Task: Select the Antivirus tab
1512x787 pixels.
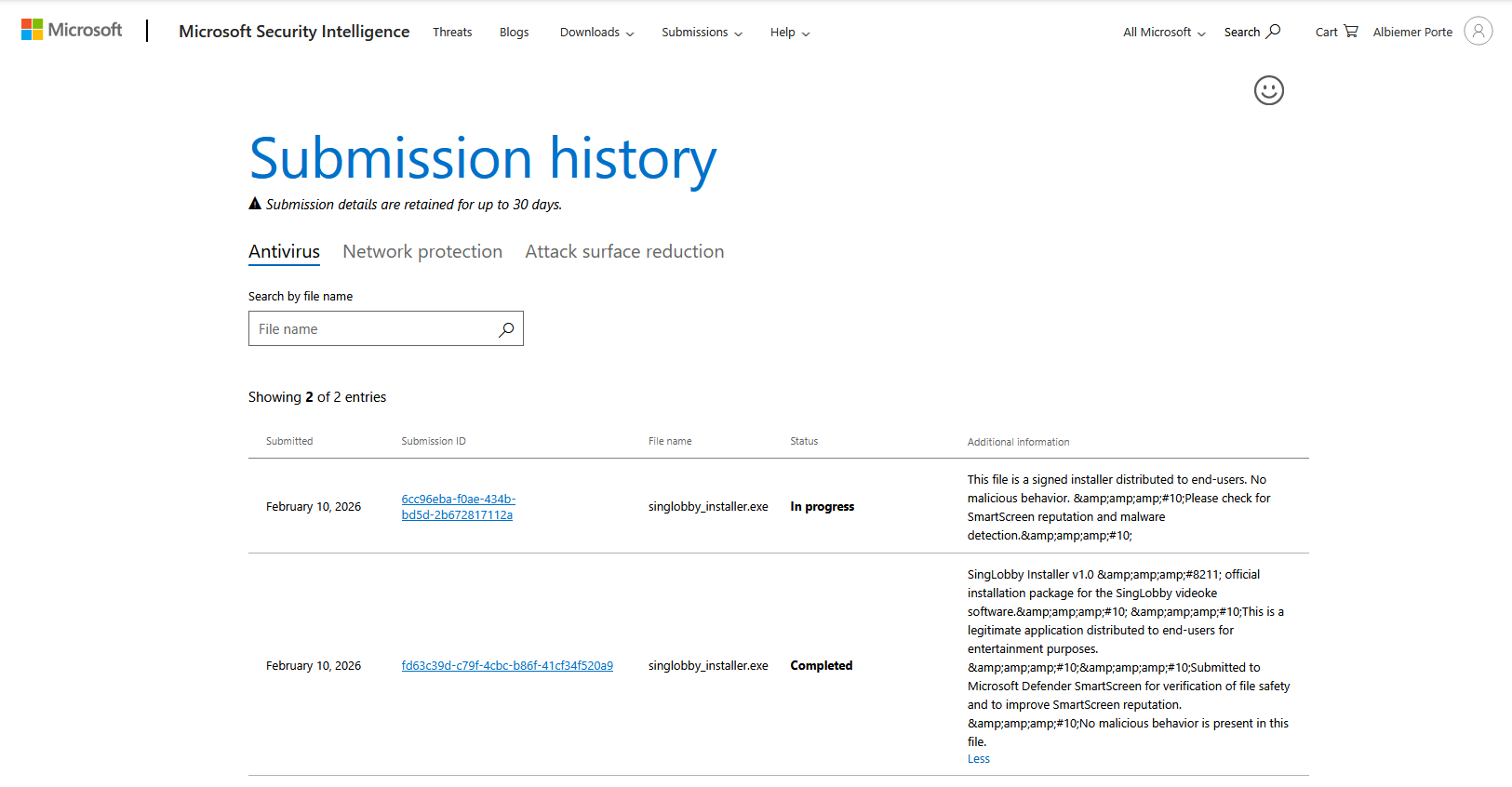Action: point(284,252)
